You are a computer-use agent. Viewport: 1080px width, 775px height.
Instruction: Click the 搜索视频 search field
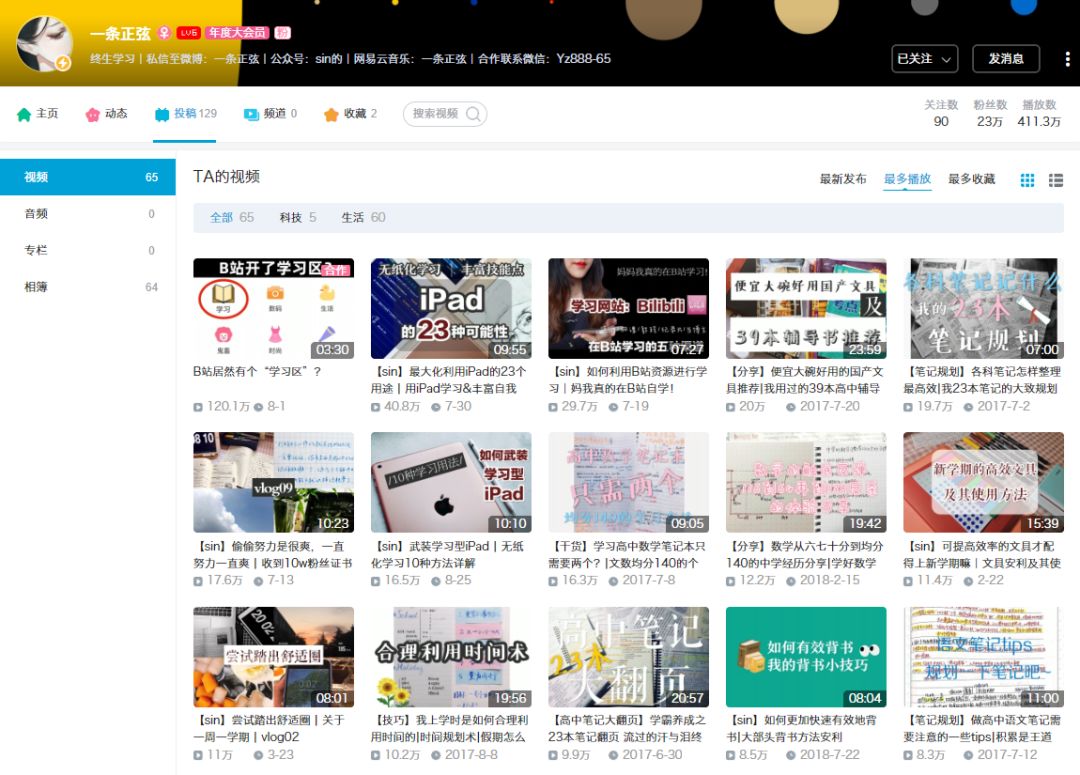point(445,114)
